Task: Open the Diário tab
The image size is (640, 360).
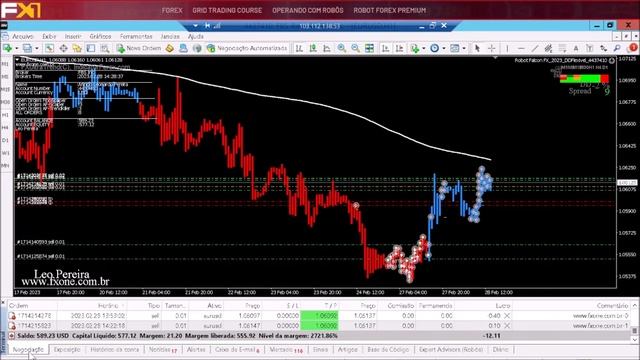Action: pos(500,350)
